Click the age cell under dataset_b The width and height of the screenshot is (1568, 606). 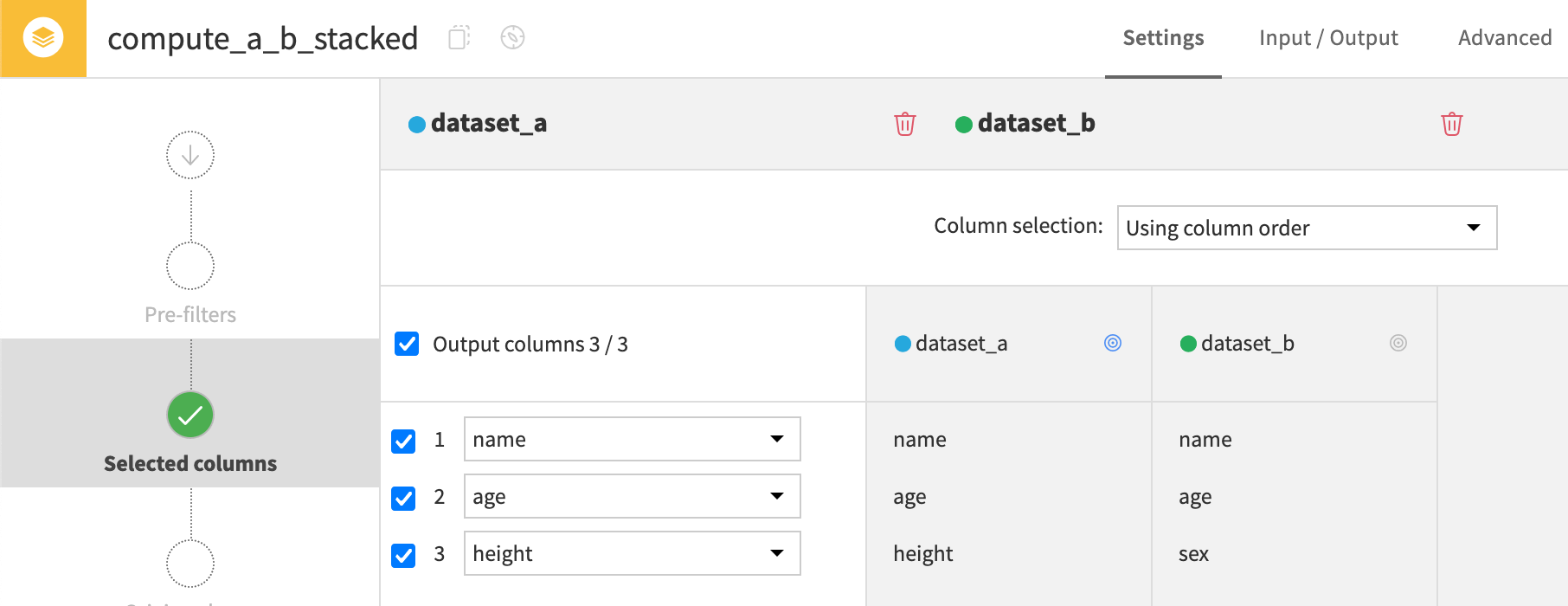point(1195,498)
